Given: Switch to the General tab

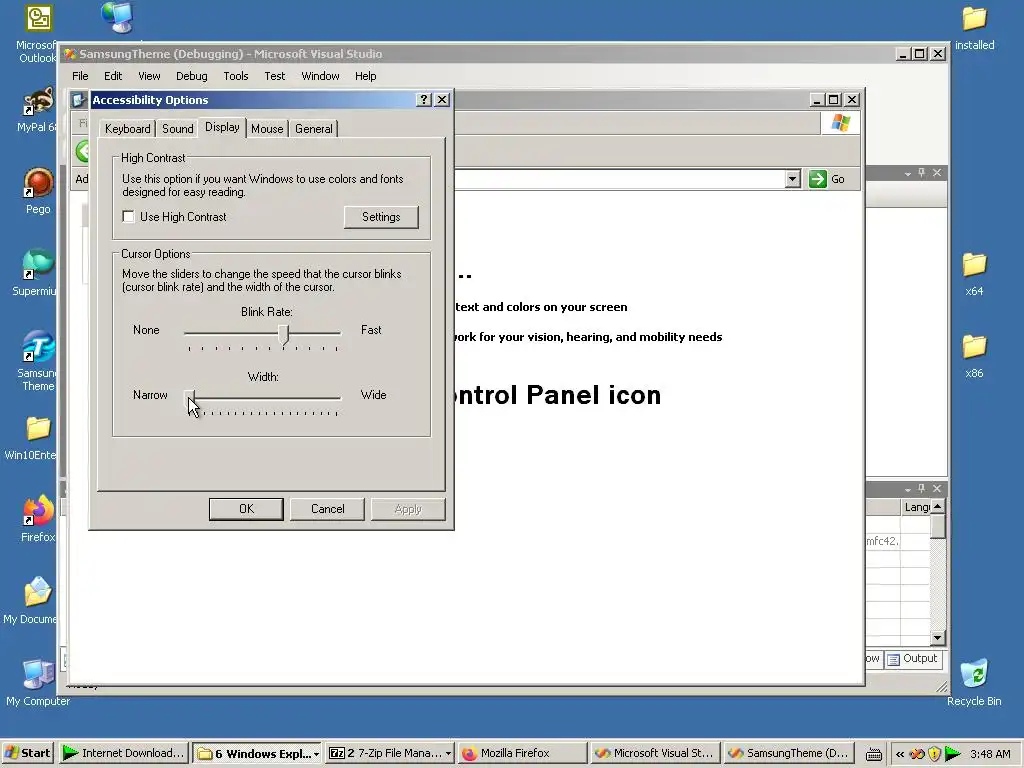Looking at the screenshot, I should click(313, 129).
